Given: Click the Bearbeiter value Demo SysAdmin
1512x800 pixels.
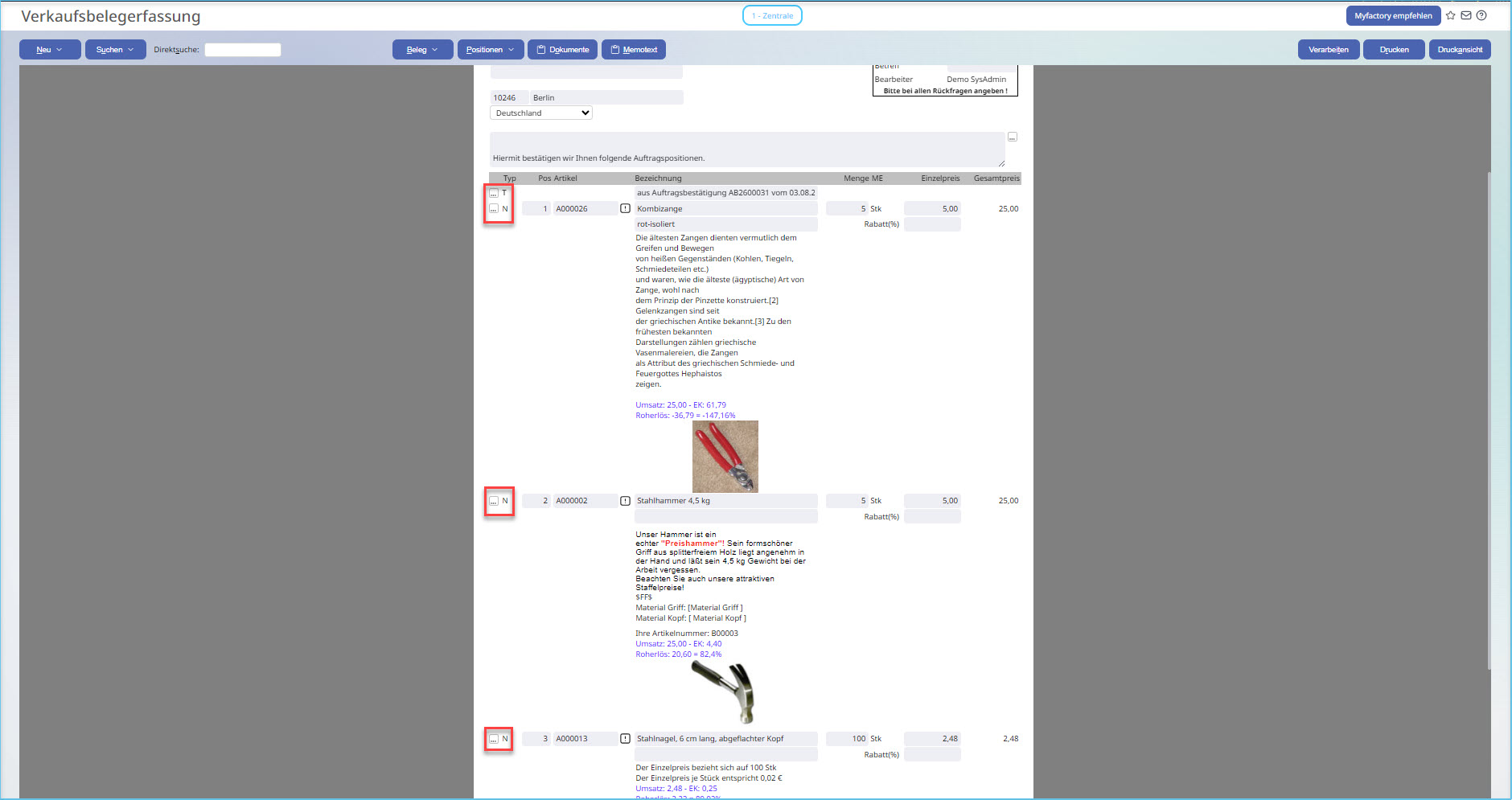Looking at the screenshot, I should pyautogui.click(x=976, y=80).
